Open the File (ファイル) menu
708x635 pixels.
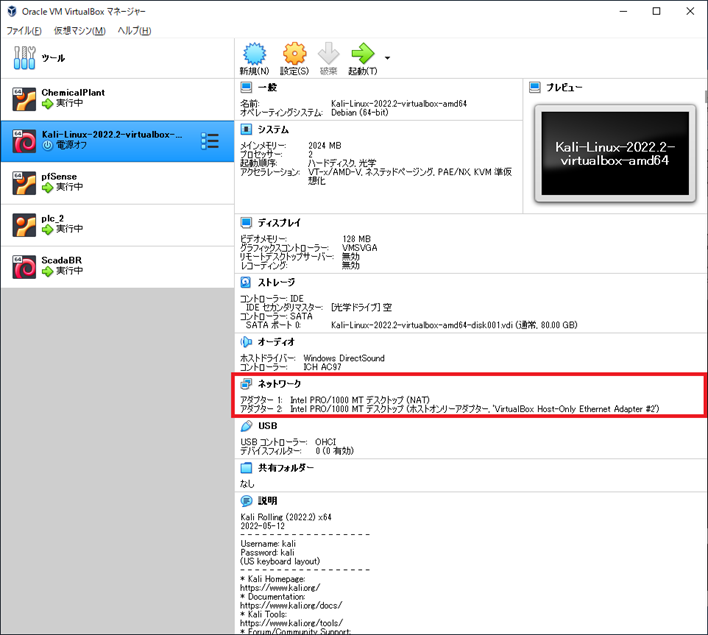[x=23, y=31]
